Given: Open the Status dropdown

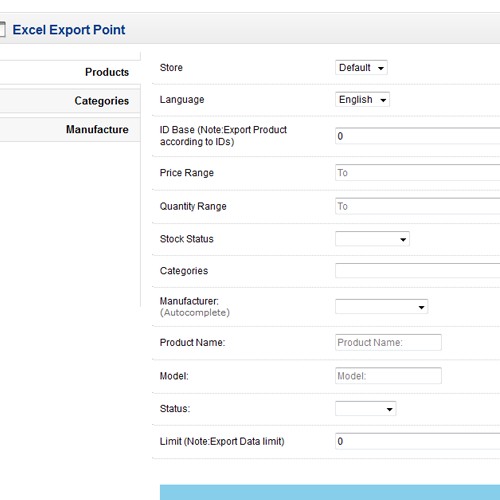Looking at the screenshot, I should click(366, 409).
